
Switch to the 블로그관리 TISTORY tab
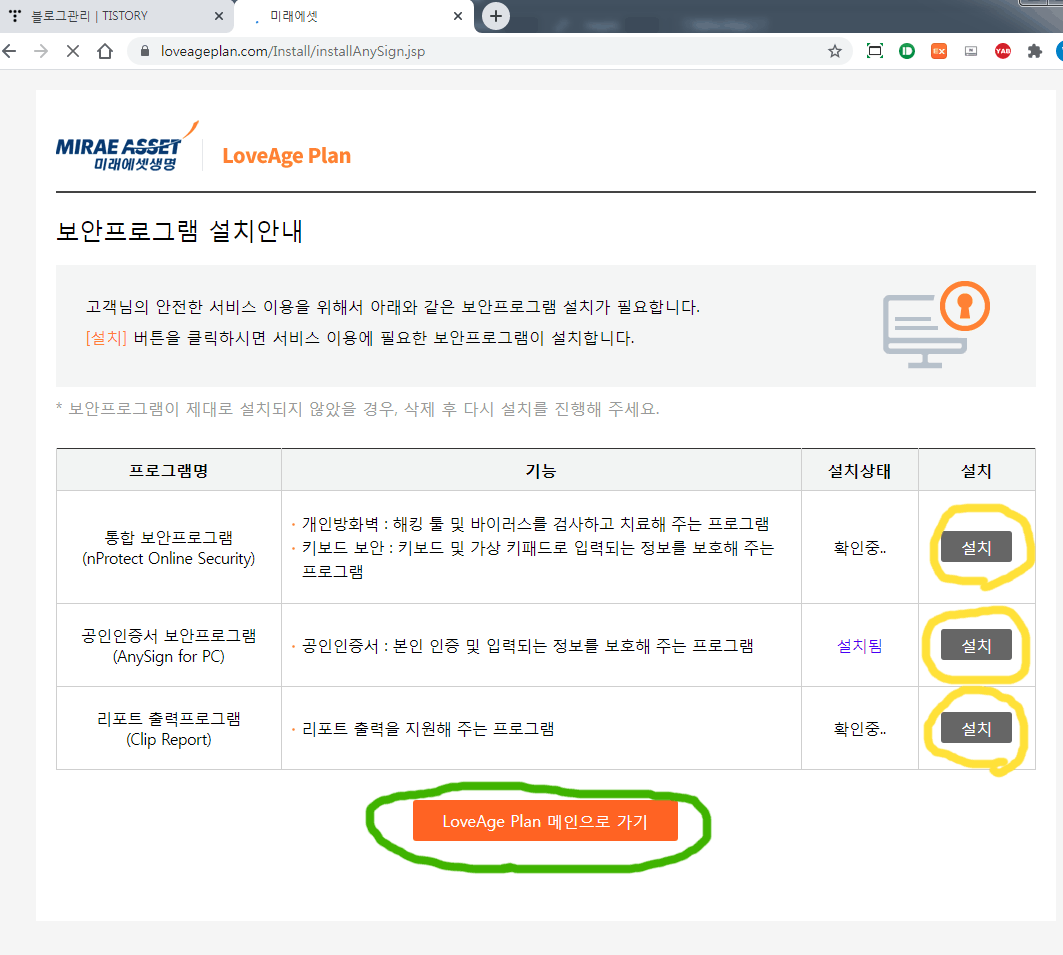click(117, 16)
